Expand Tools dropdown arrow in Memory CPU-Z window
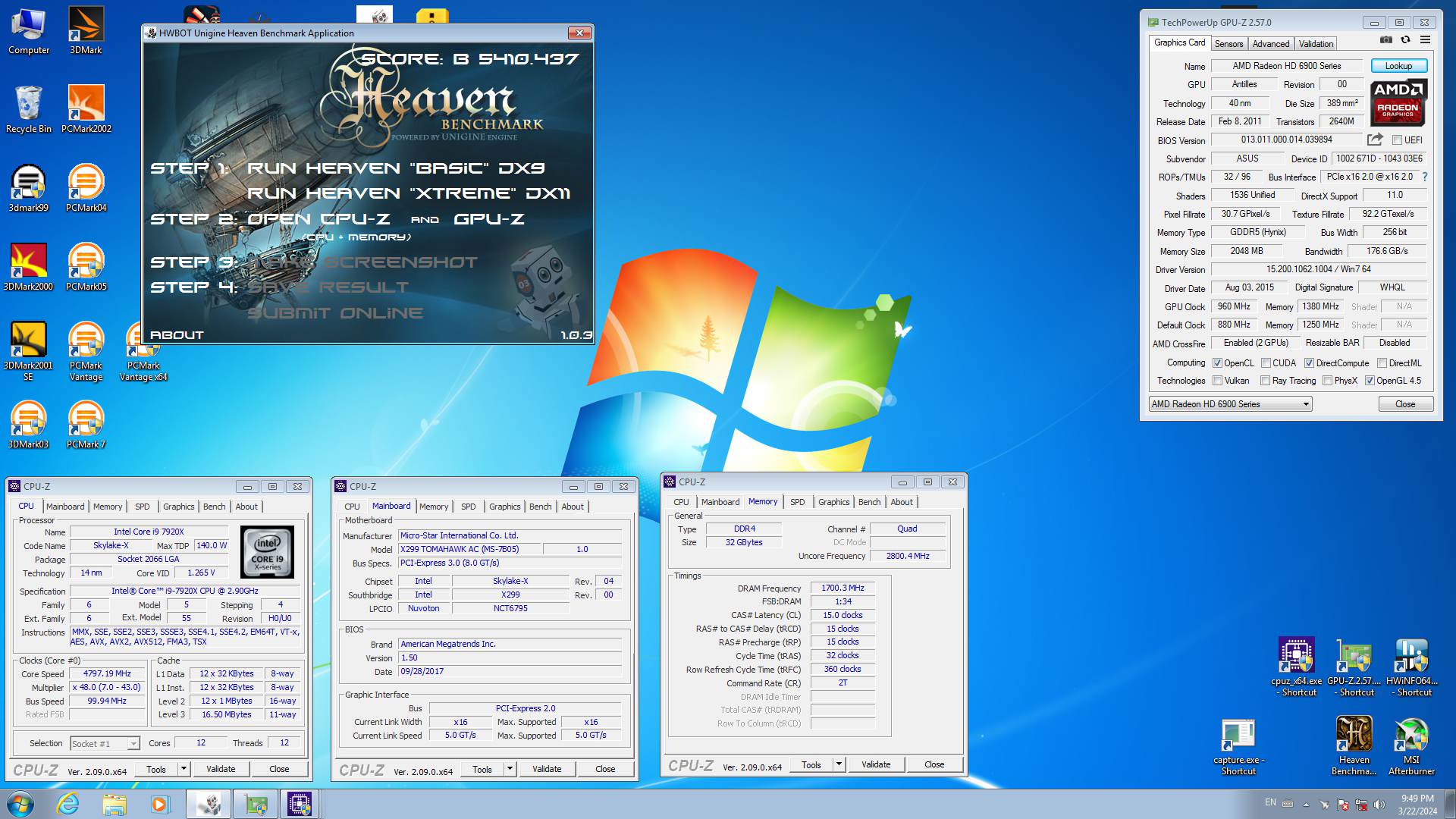 [839, 764]
